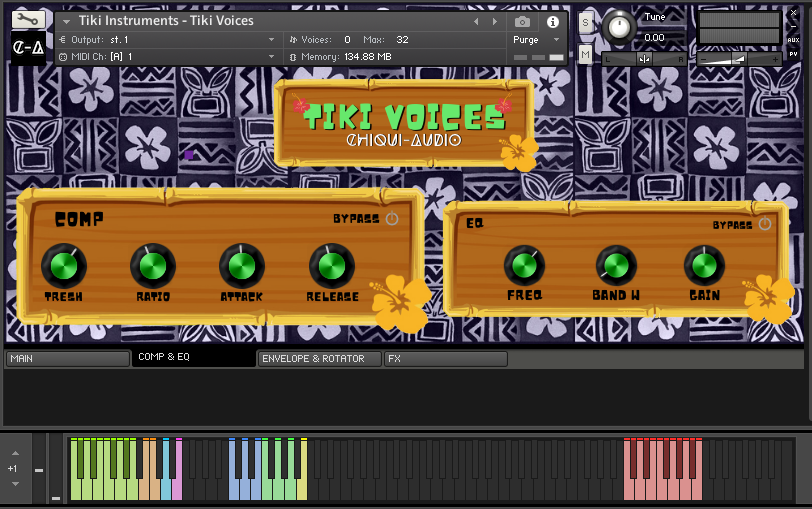Click the Tune knob
The width and height of the screenshot is (812, 509).
coord(620,27)
